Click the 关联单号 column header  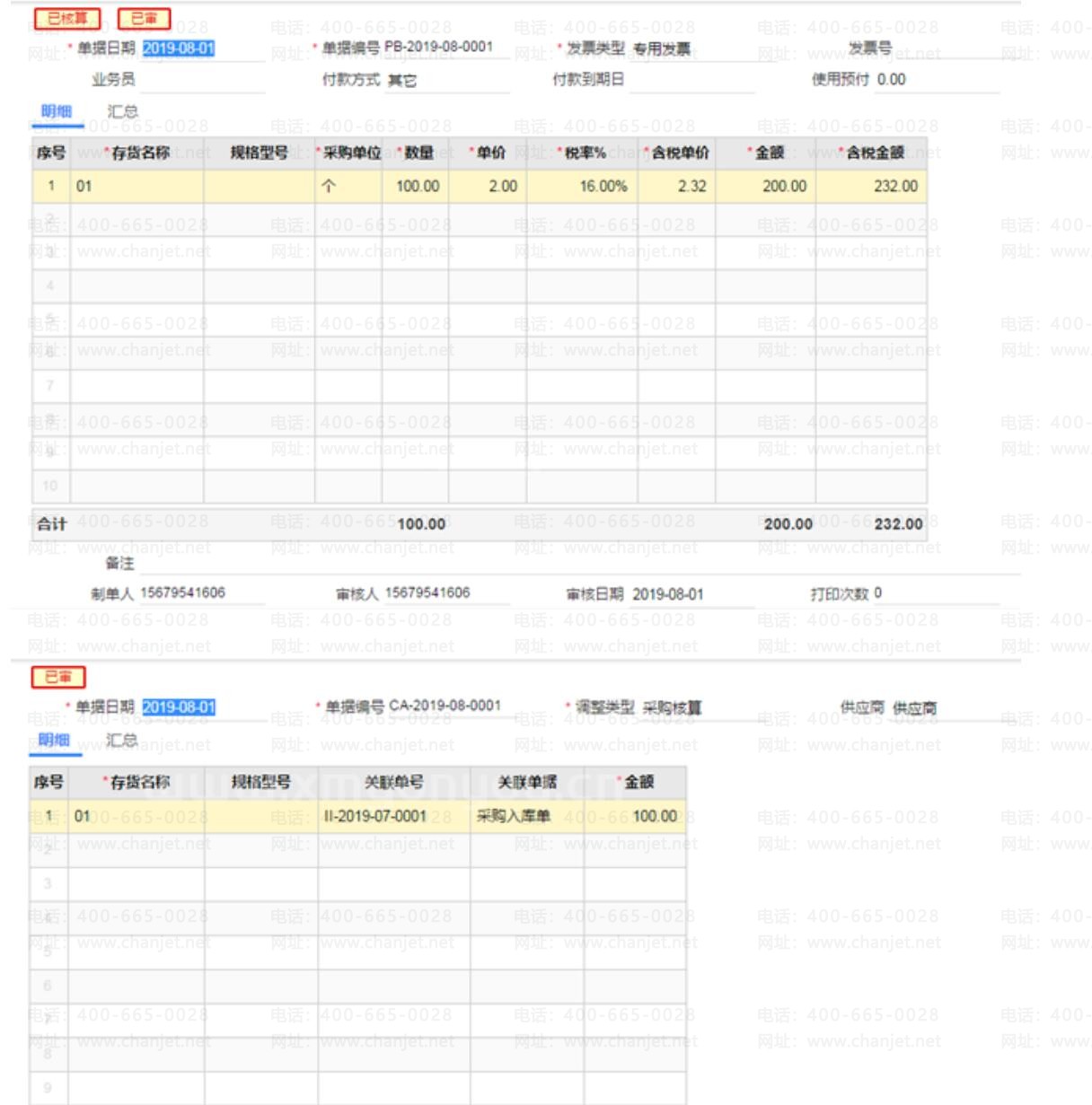coord(393,783)
